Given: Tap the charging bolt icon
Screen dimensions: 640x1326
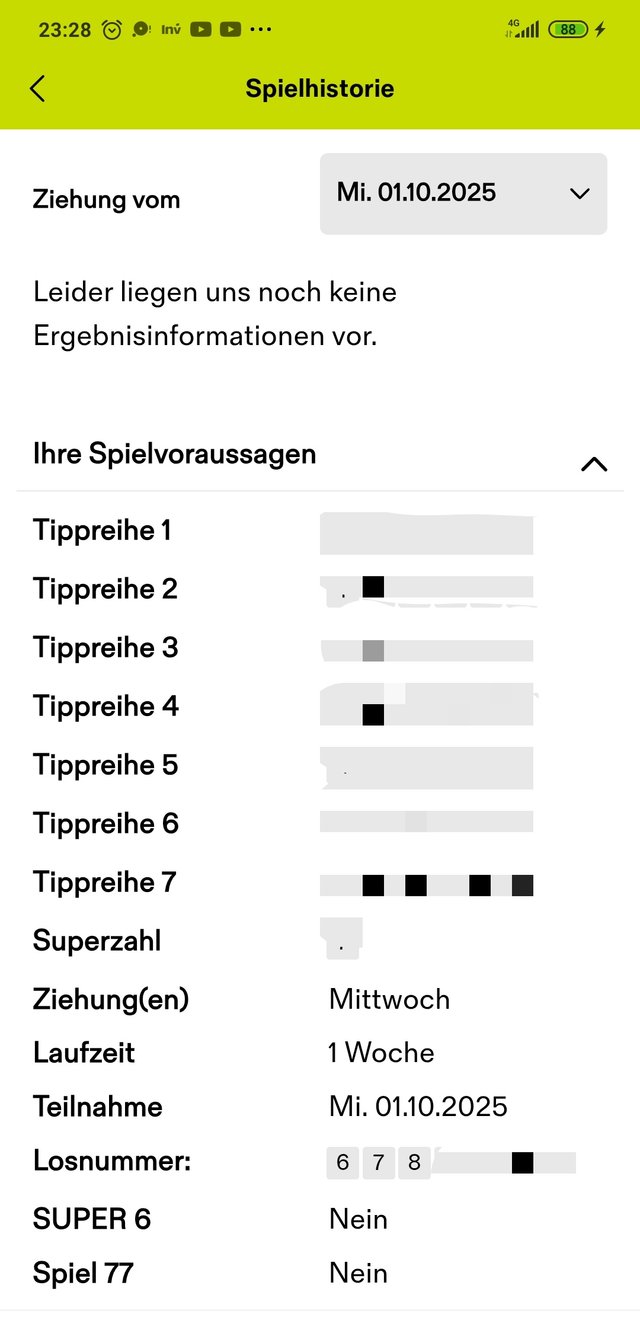Looking at the screenshot, I should tap(600, 30).
